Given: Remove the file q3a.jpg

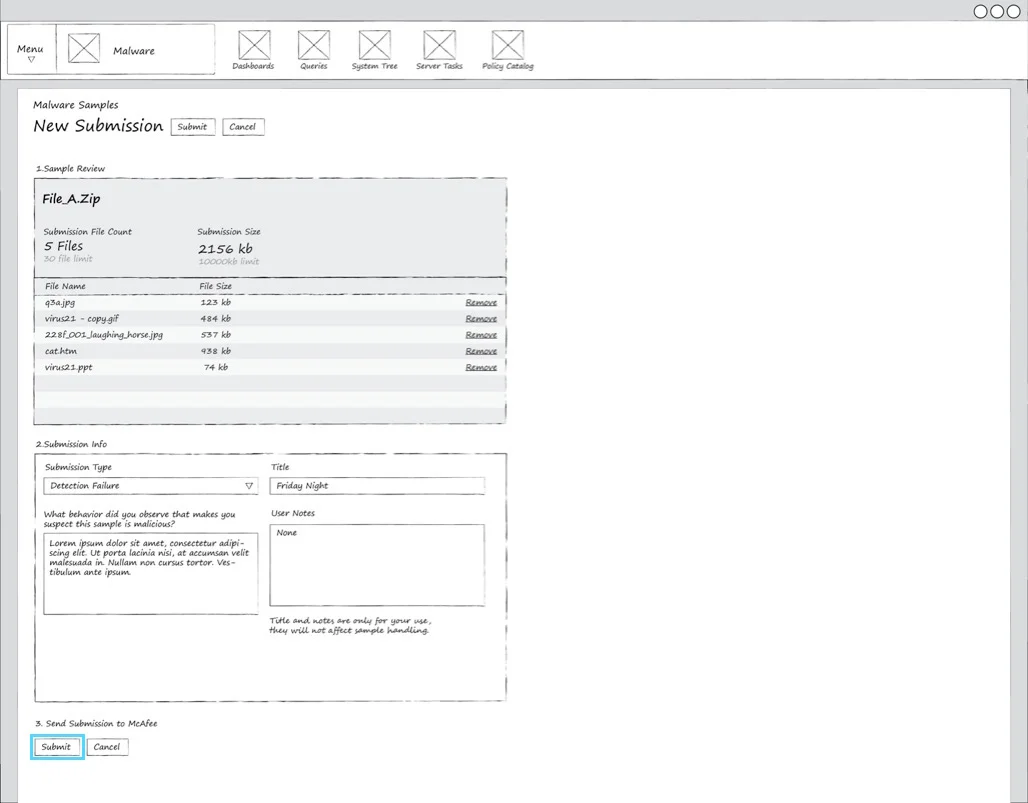Looking at the screenshot, I should tap(481, 302).
